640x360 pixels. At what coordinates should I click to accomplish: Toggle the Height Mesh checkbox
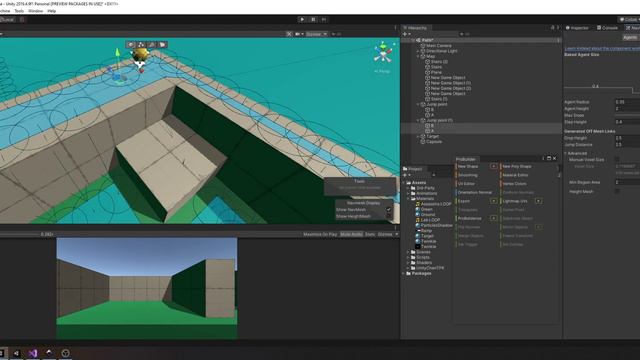617,191
